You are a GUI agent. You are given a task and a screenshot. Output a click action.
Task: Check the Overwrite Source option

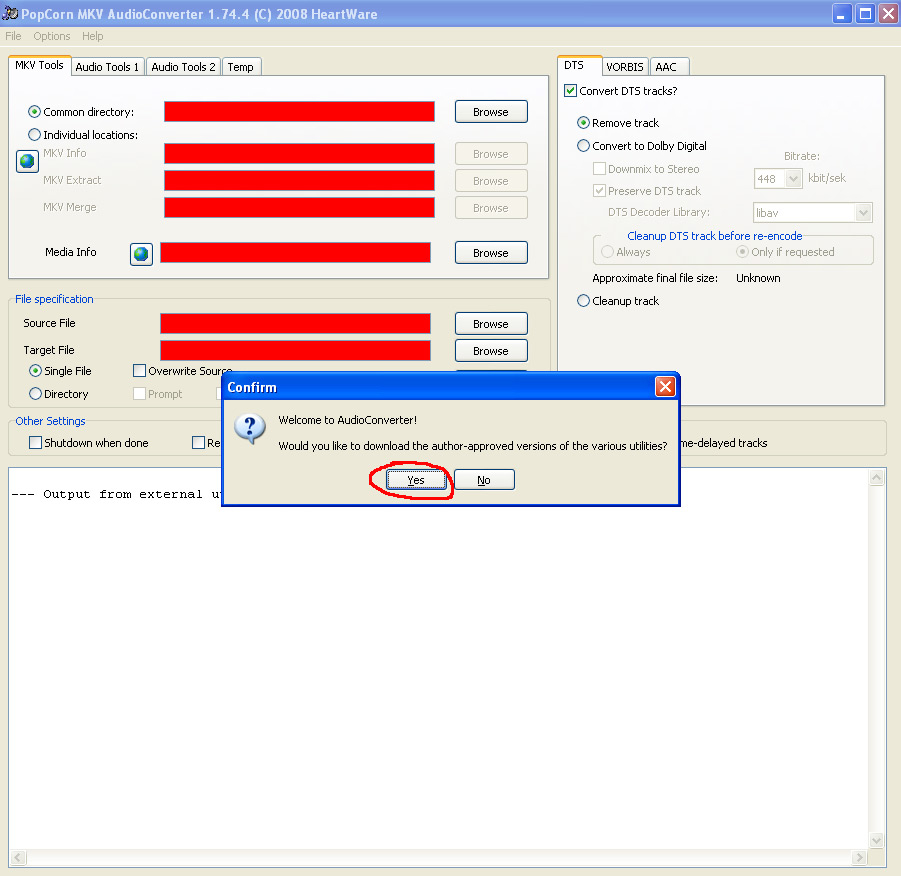[140, 371]
